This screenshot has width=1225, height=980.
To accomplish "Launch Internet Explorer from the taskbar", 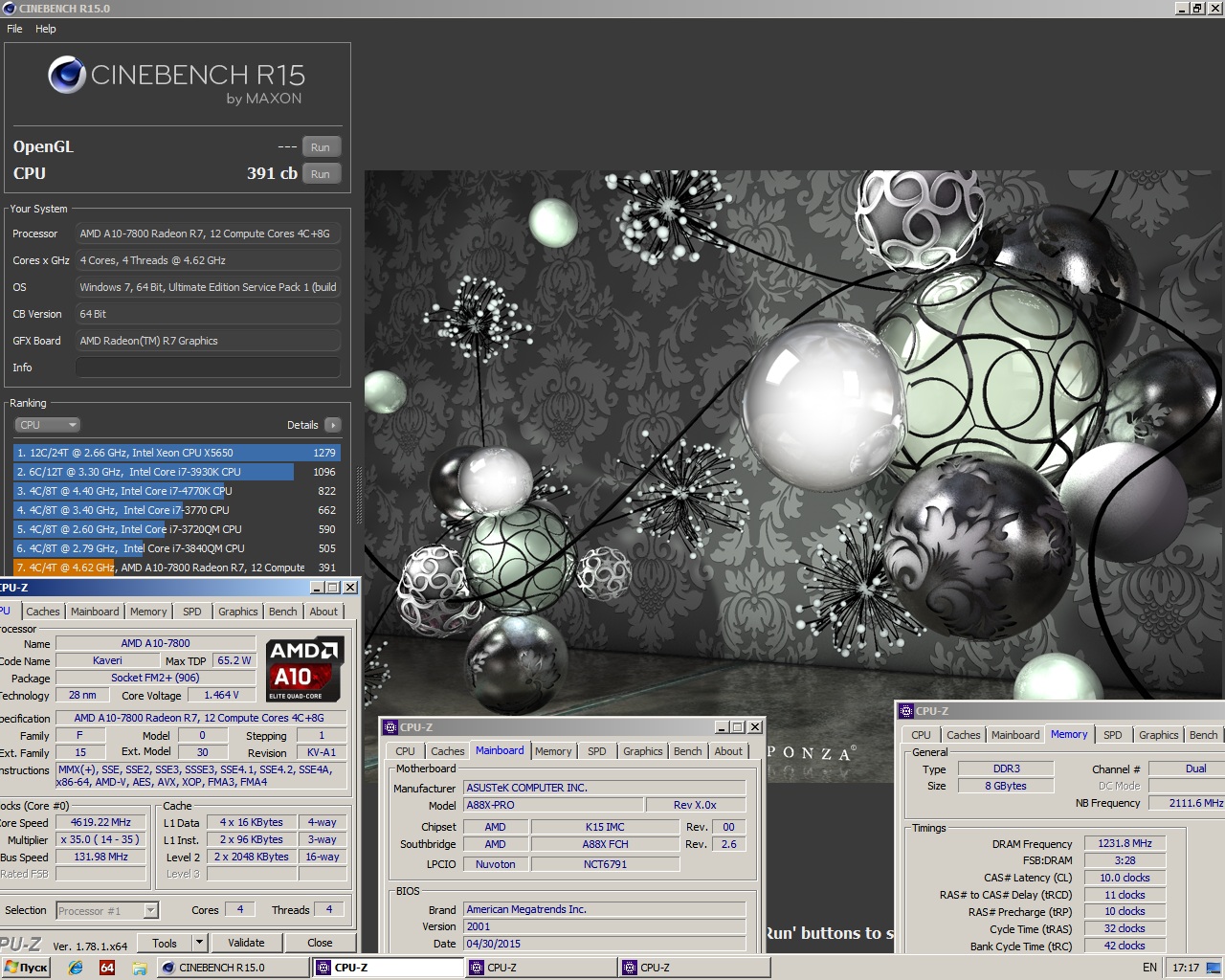I will click(76, 968).
